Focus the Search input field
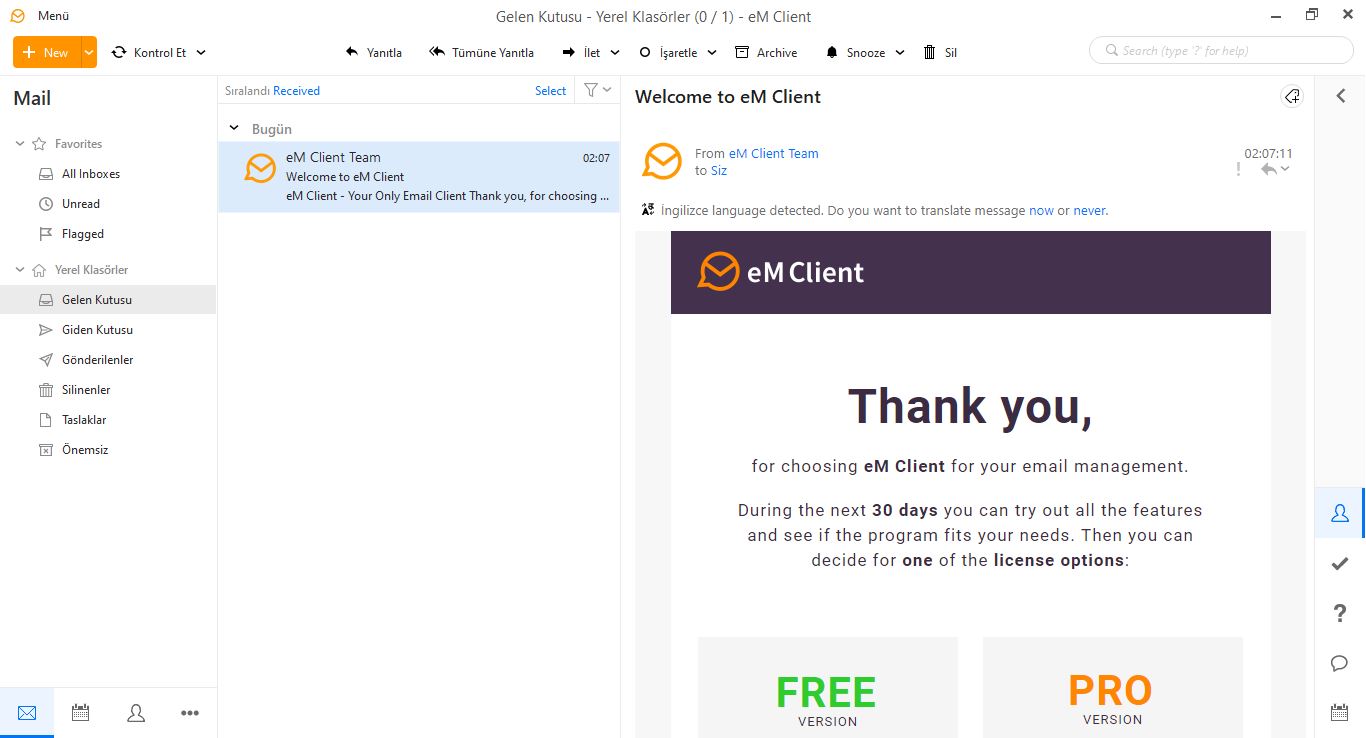Viewport: 1366px width, 738px height. pyautogui.click(x=1222, y=50)
